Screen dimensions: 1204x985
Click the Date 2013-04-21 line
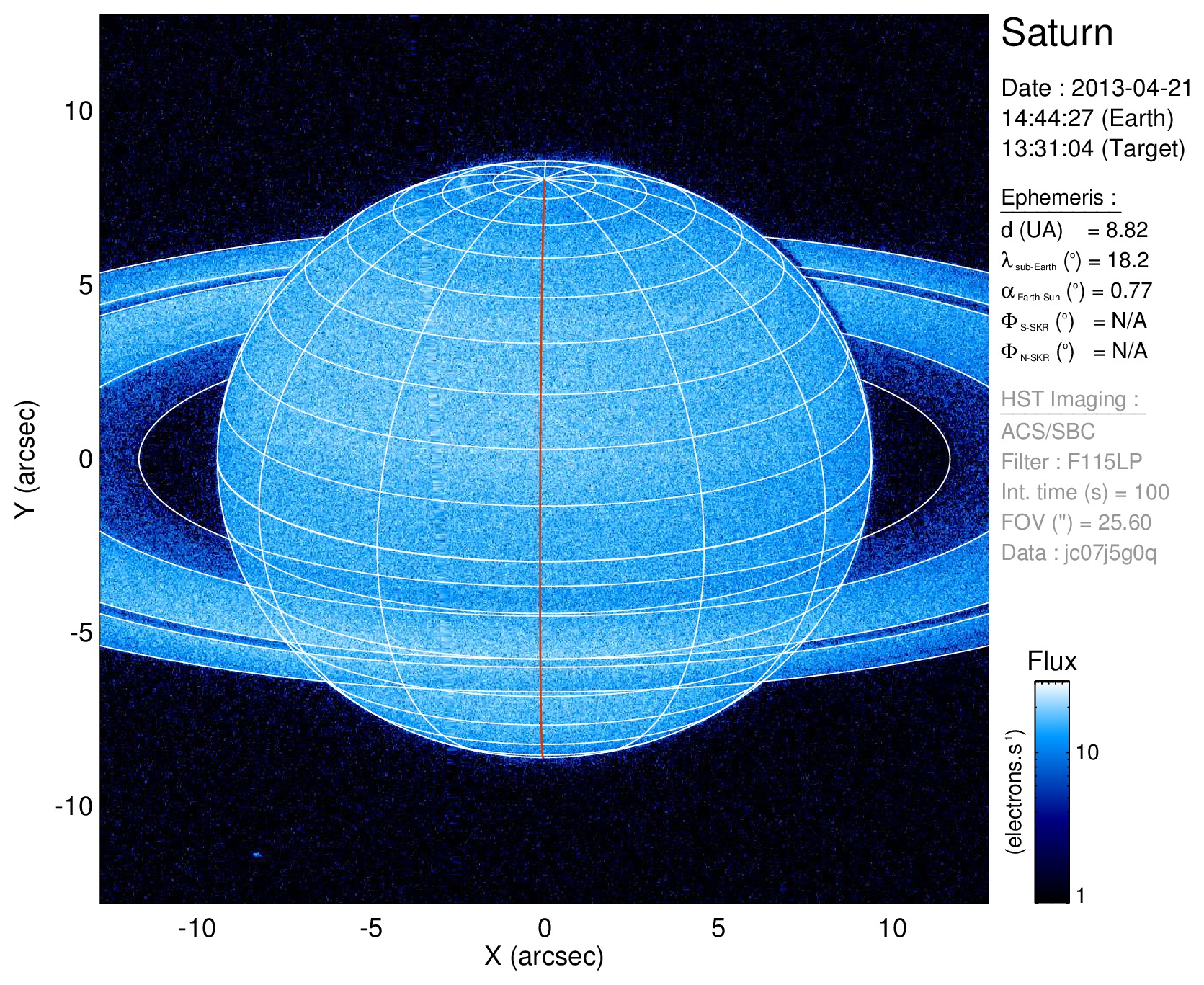[1096, 88]
